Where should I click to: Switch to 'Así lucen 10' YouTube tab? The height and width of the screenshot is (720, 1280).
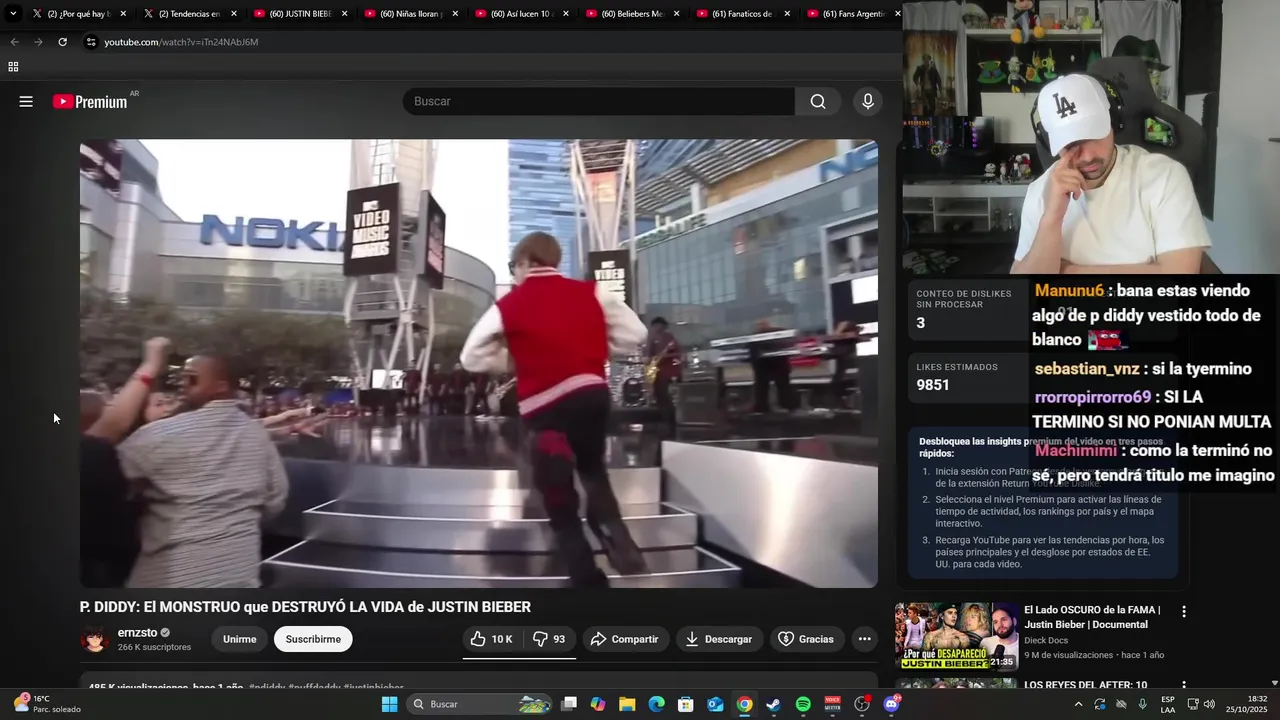(522, 14)
